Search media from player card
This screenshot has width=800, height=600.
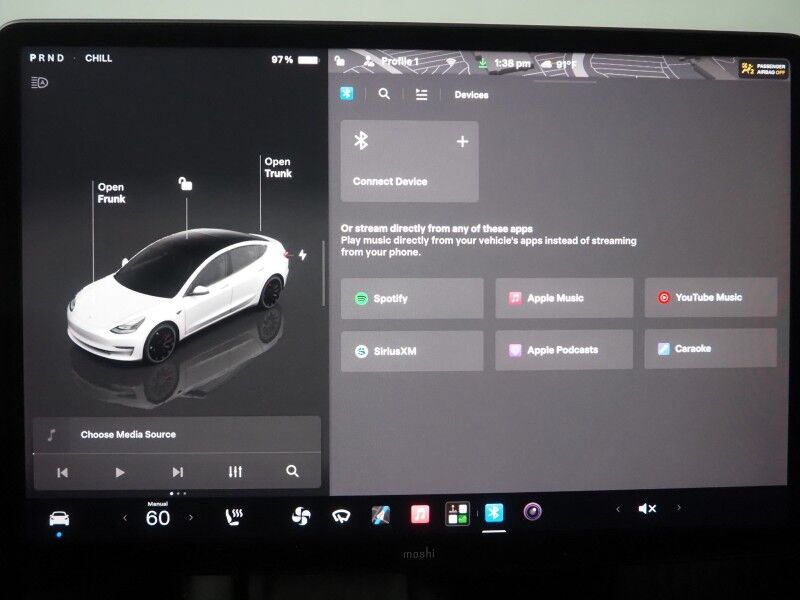(292, 471)
